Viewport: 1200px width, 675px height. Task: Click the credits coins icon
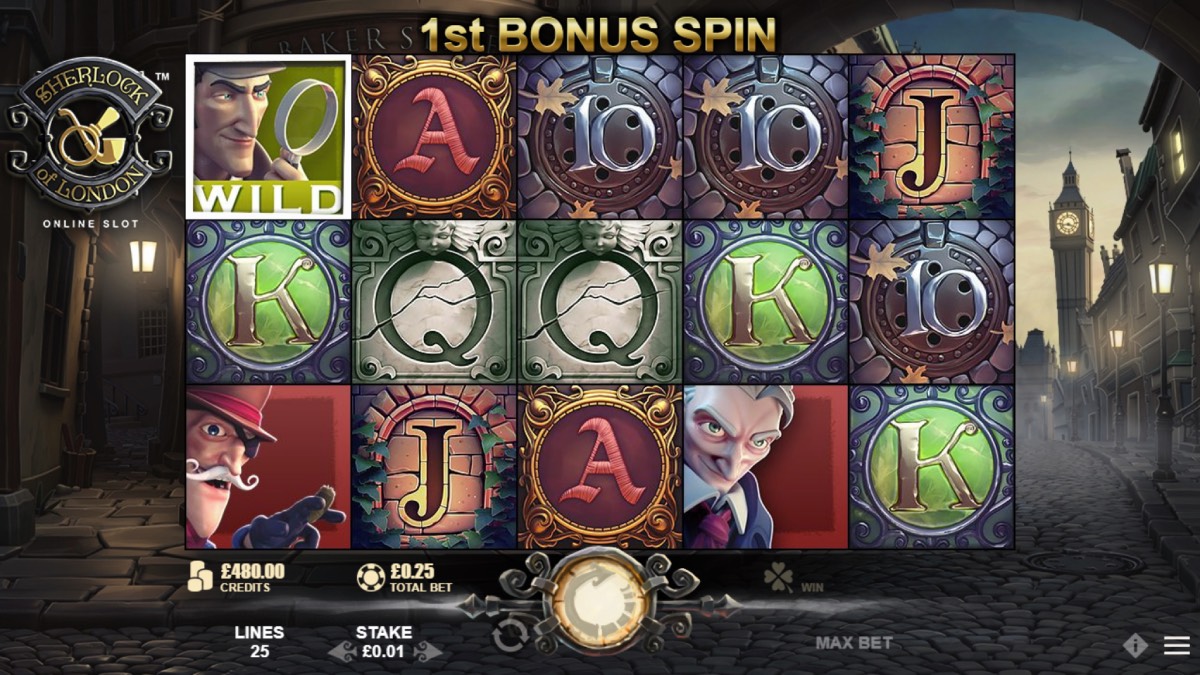pos(201,577)
